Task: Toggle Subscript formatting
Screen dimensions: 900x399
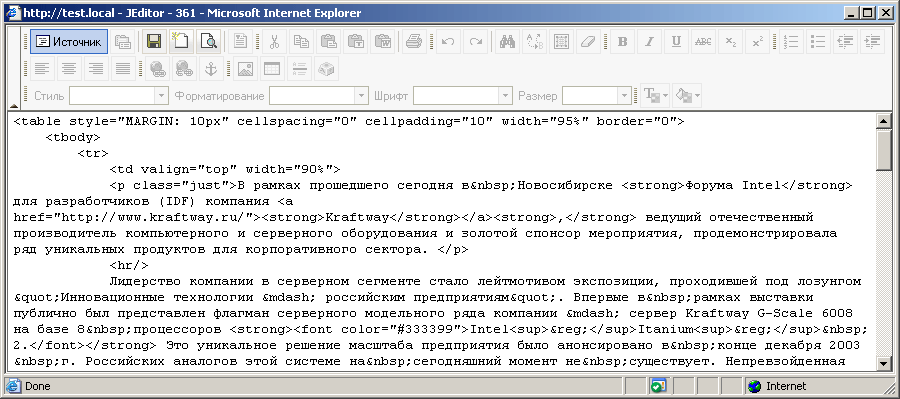Action: point(731,42)
